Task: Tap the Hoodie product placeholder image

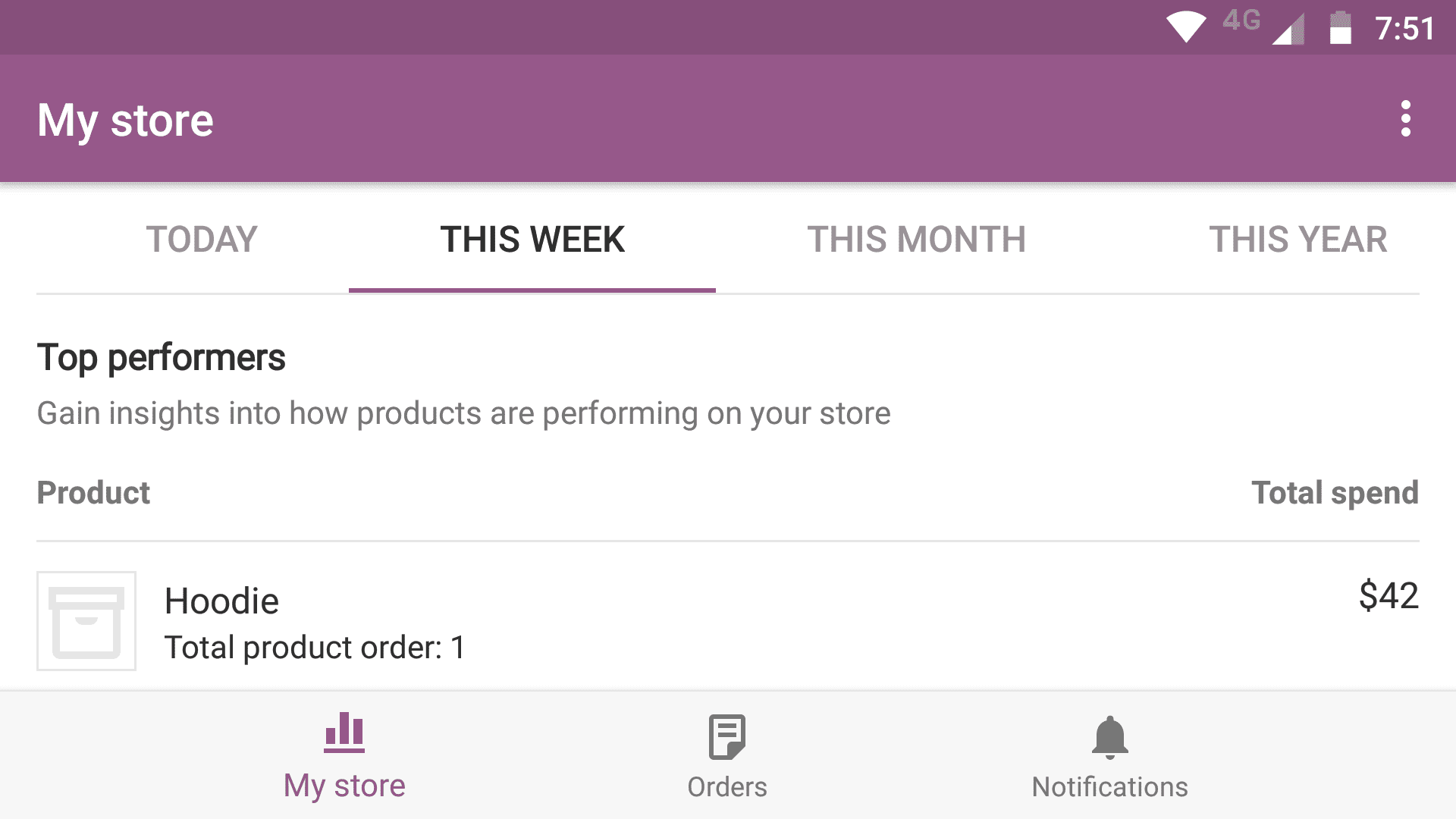Action: 86,621
